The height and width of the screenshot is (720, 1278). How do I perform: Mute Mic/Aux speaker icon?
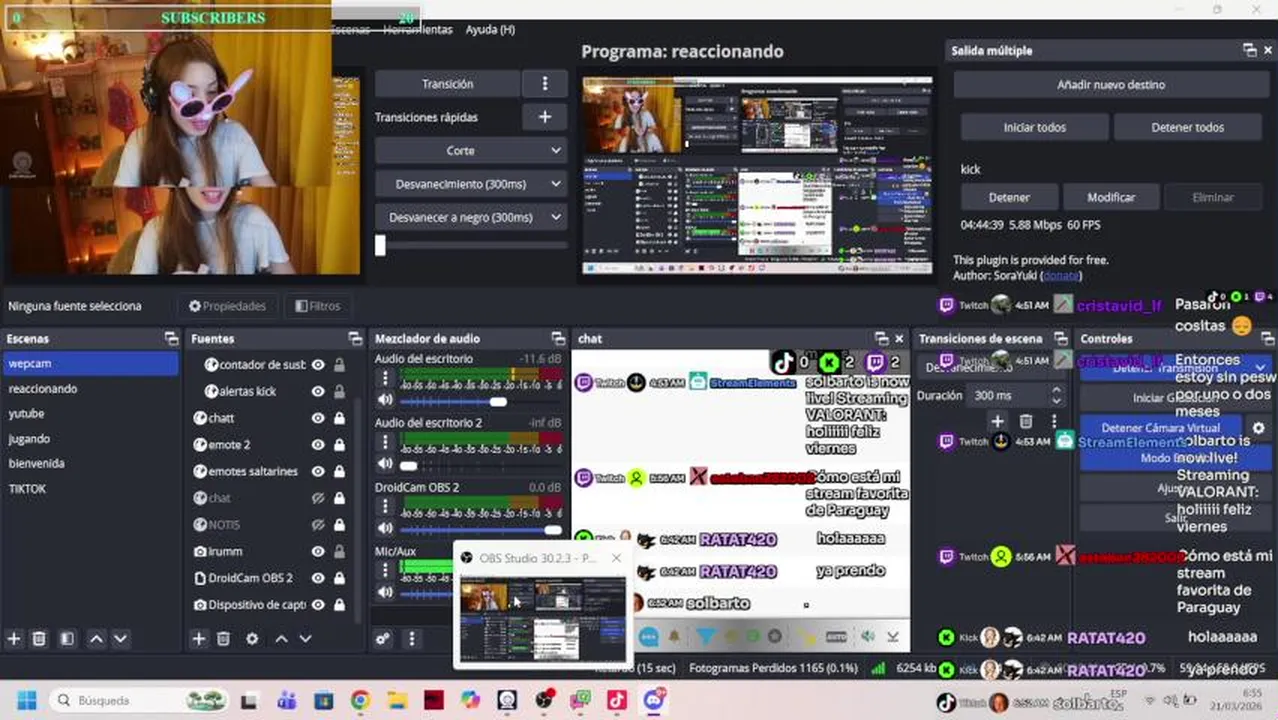coord(385,592)
